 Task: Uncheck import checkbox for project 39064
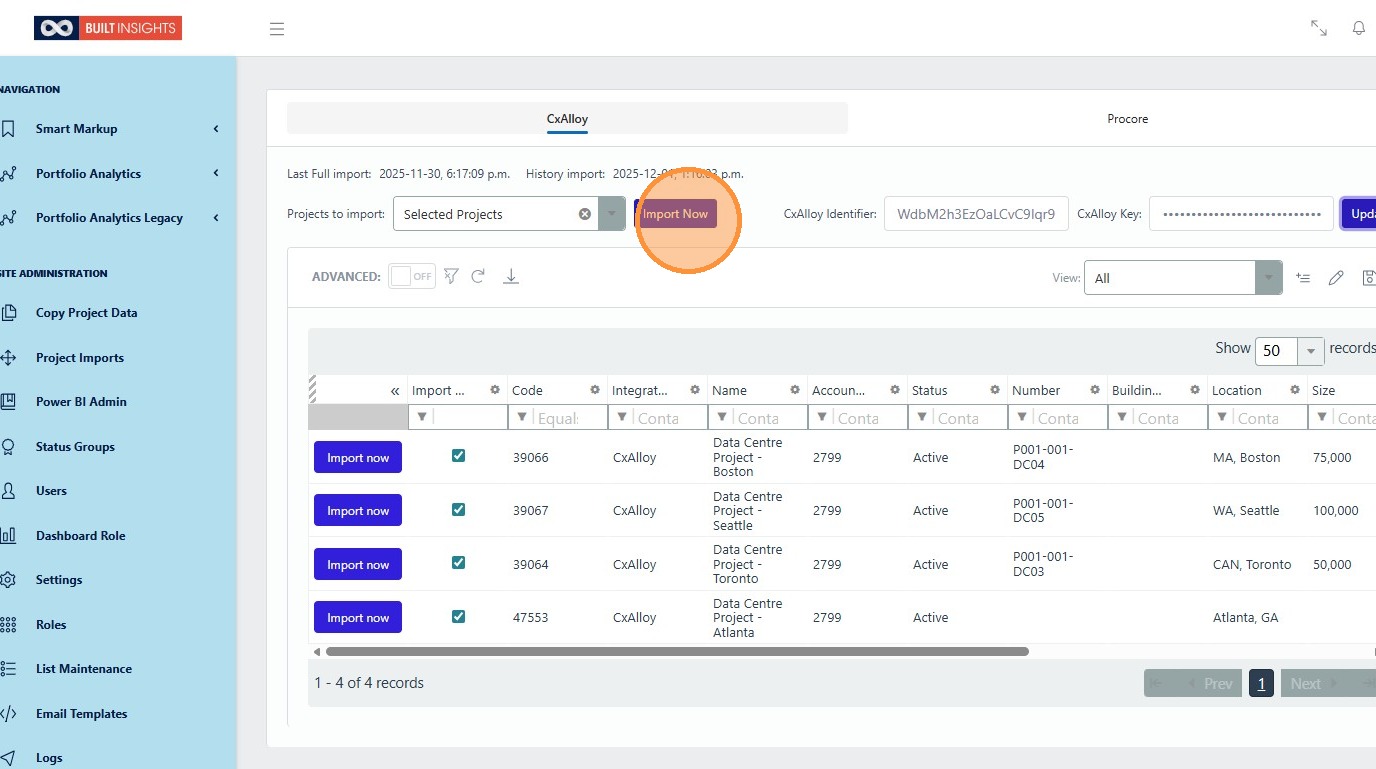458,563
